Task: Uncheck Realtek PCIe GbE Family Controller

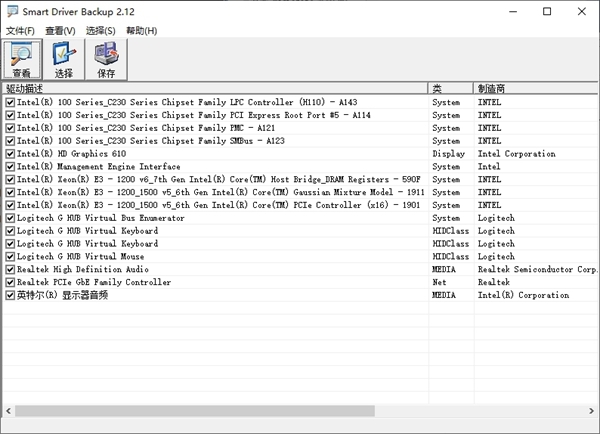Action: point(10,282)
